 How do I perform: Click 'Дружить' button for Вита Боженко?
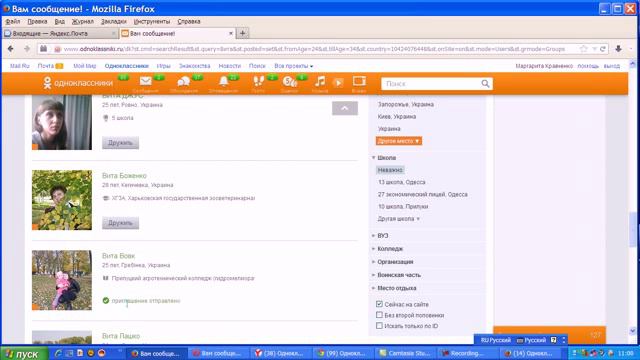tap(120, 223)
